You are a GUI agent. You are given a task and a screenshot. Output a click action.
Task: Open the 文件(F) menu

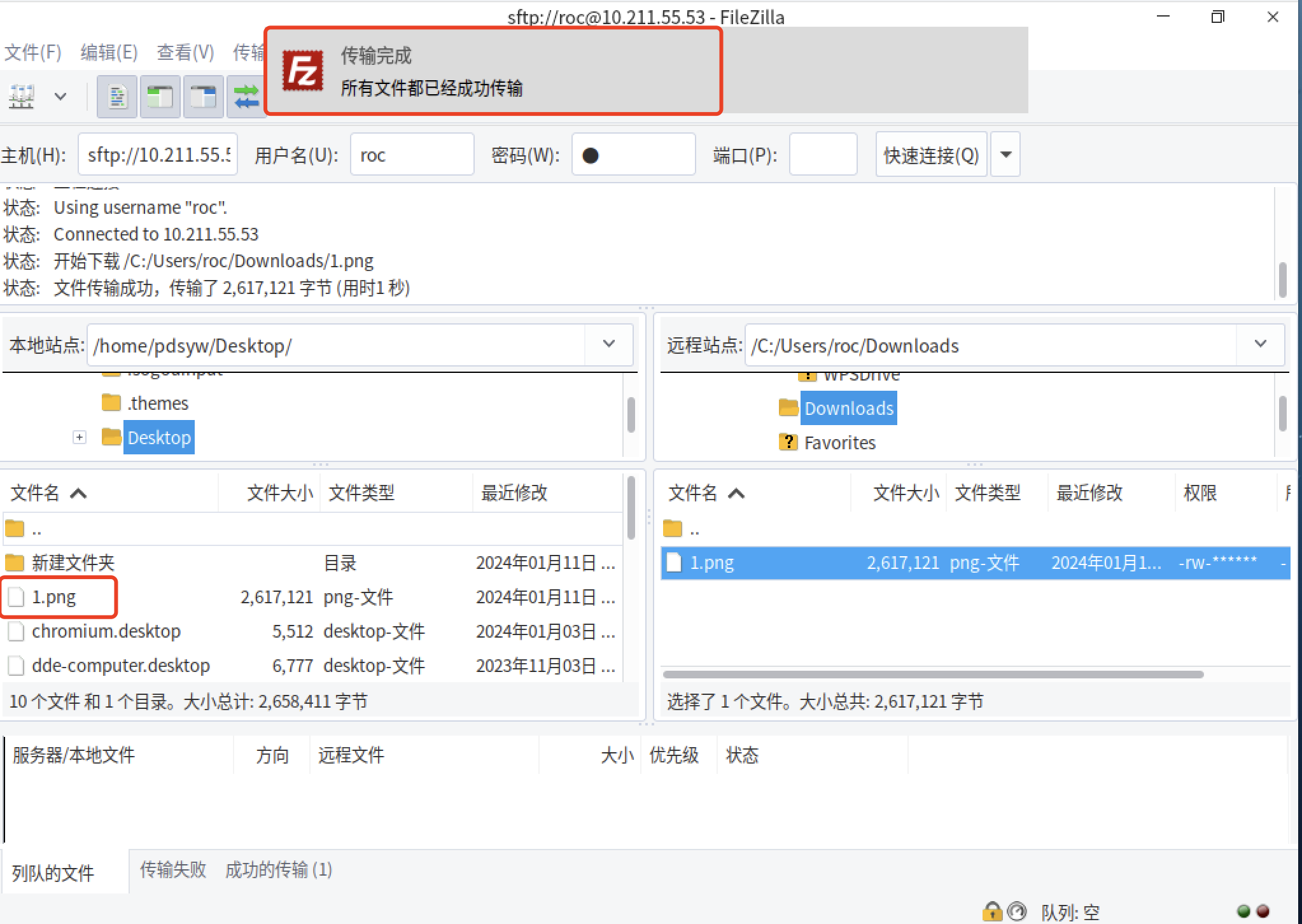33,52
